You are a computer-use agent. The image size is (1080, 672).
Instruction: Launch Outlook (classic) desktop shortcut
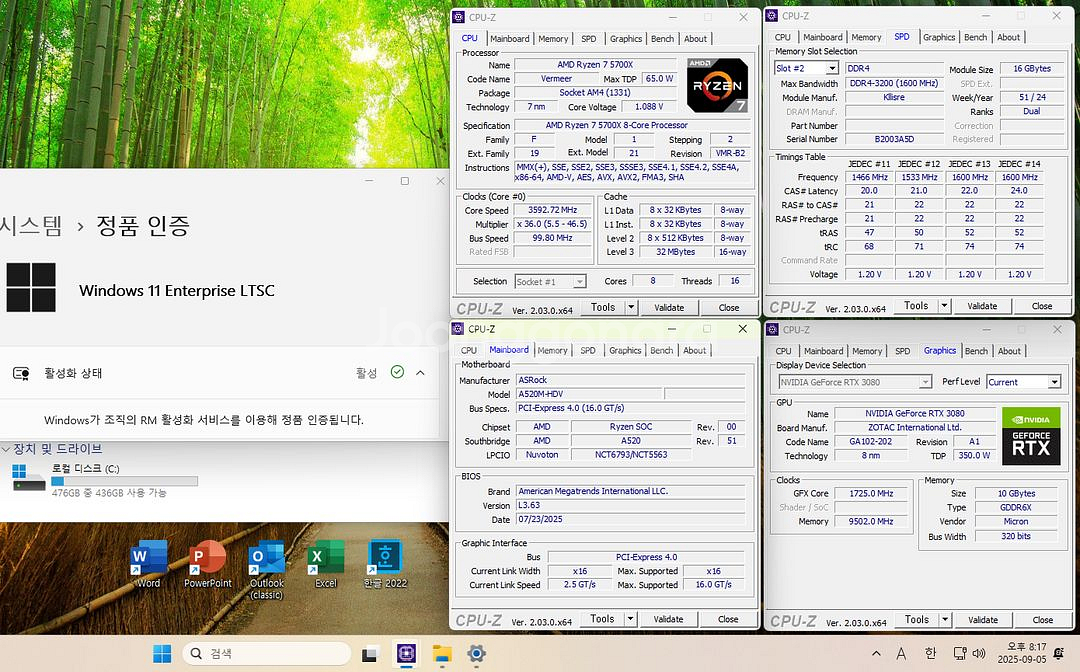tap(267, 569)
